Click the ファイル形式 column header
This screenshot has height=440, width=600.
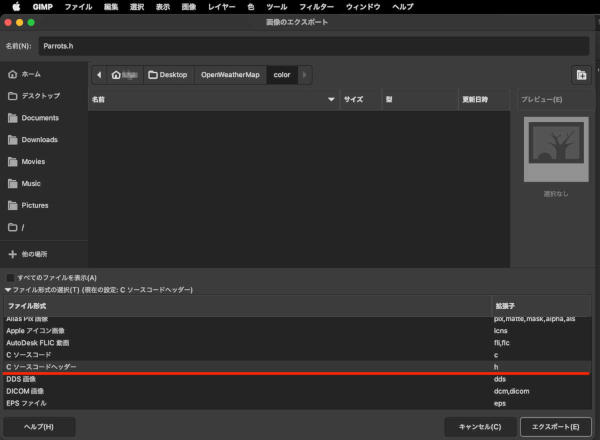coord(247,306)
